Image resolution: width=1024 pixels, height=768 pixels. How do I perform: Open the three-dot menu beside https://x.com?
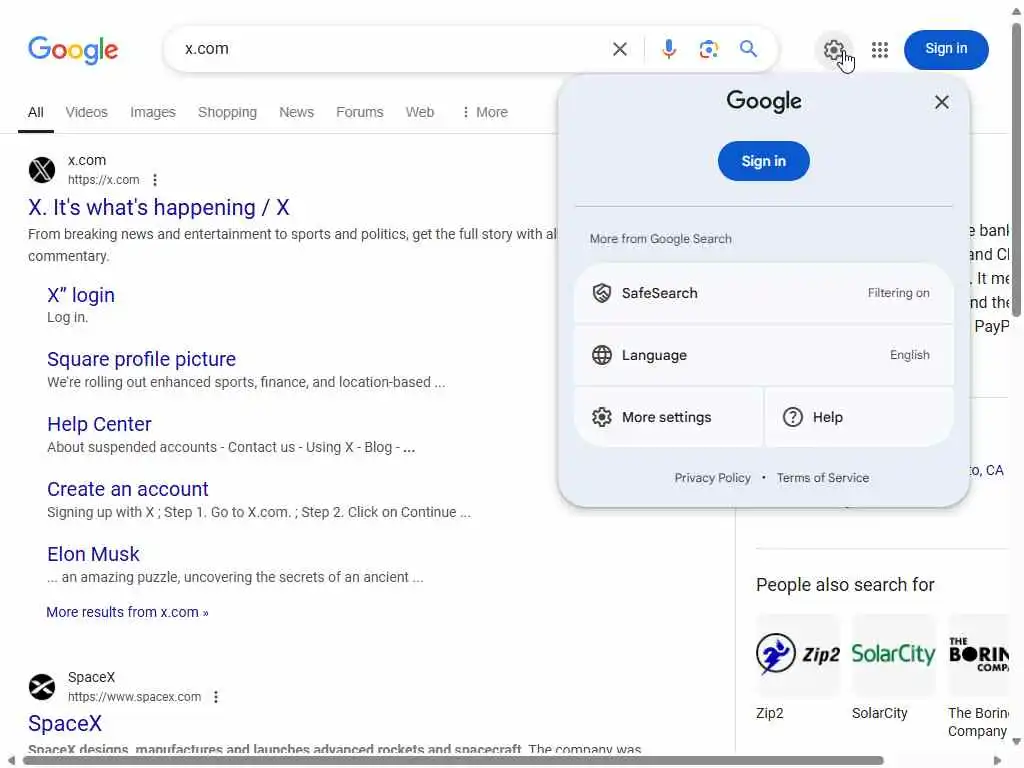coord(155,180)
